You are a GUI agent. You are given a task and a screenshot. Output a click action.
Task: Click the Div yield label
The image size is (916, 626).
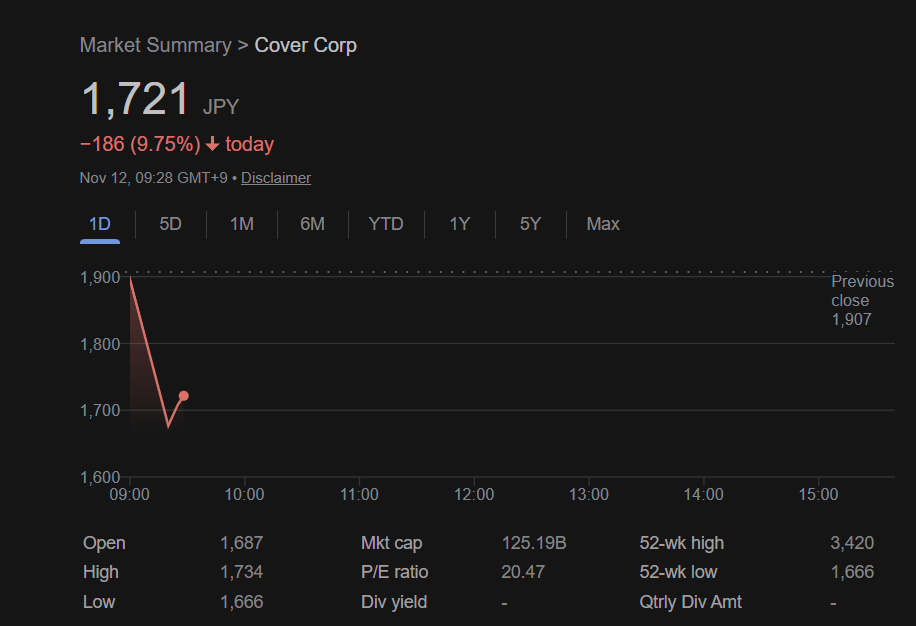pos(394,602)
